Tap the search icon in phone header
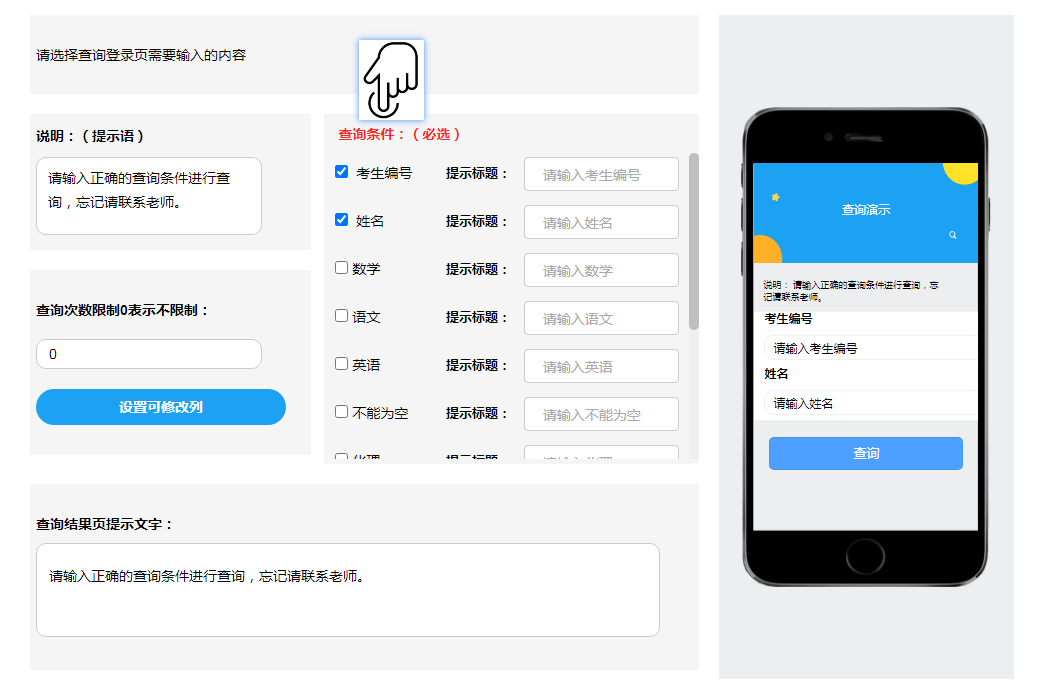 [952, 235]
